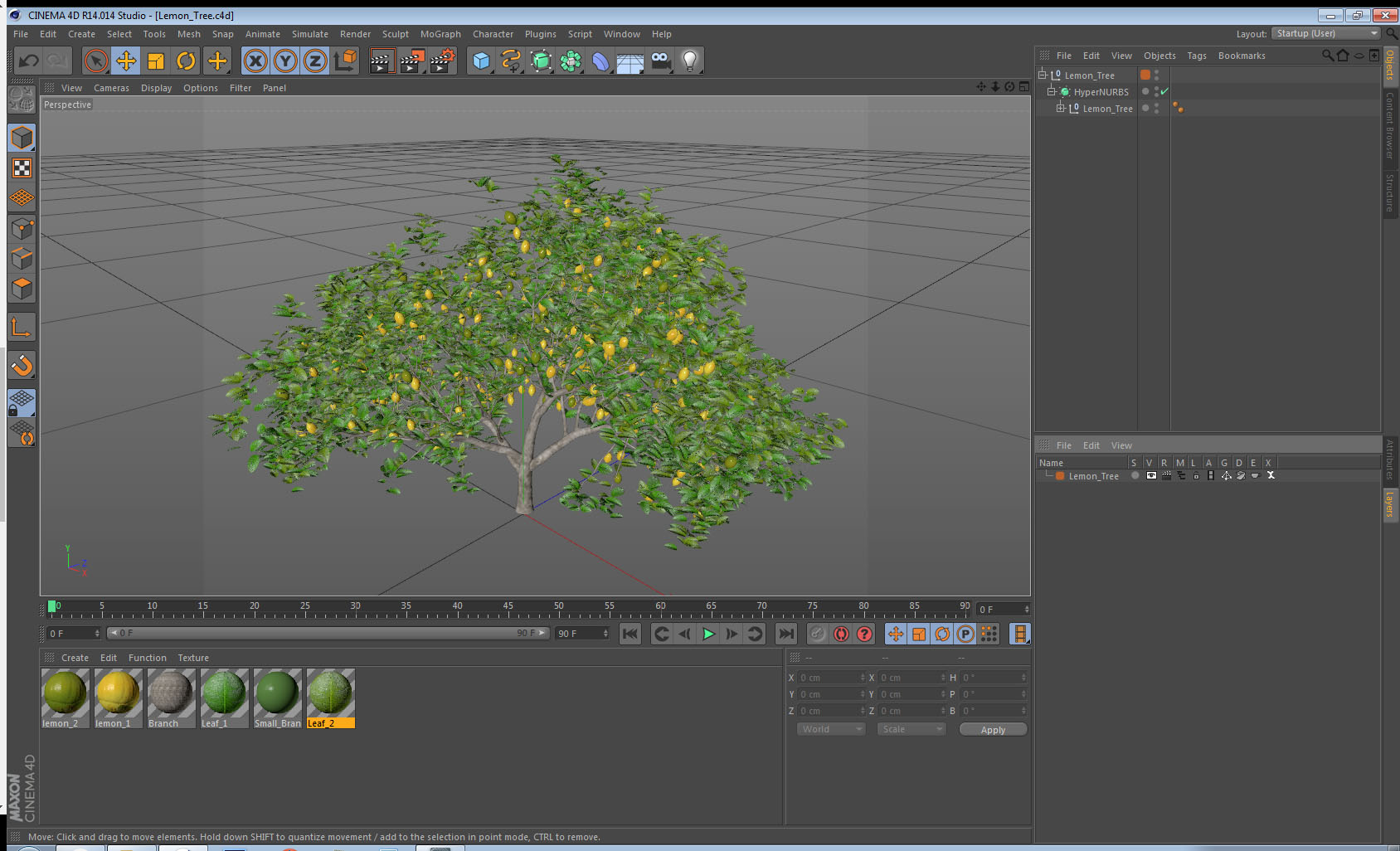
Task: Click the Undo arrow icon
Action: point(28,61)
